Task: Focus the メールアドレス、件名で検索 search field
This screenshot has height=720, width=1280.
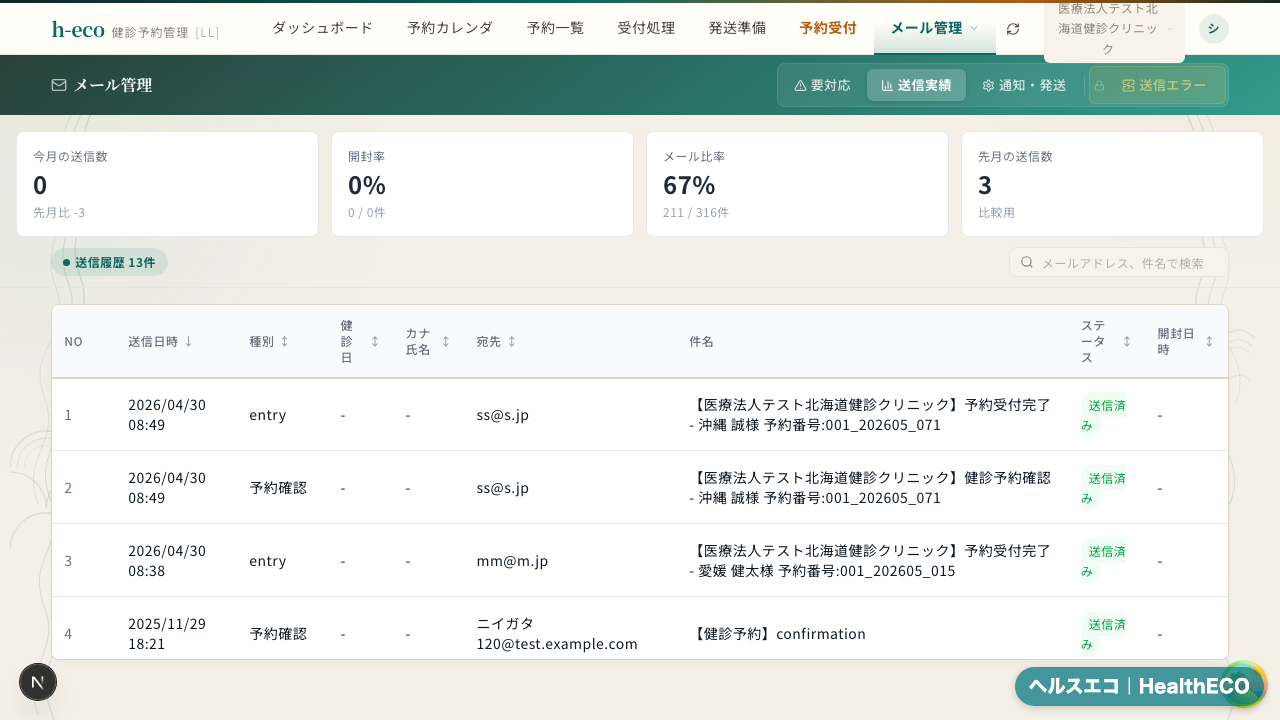Action: (1119, 262)
